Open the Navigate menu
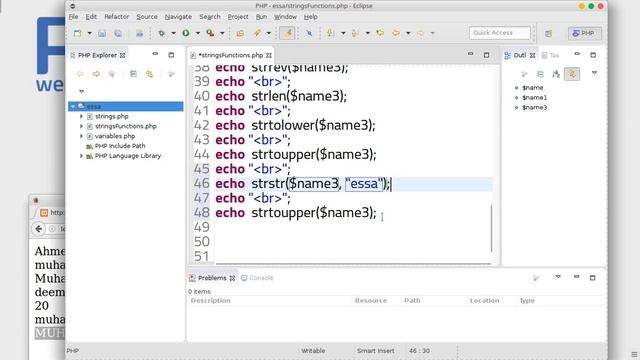640x360 pixels. pyautogui.click(x=178, y=17)
